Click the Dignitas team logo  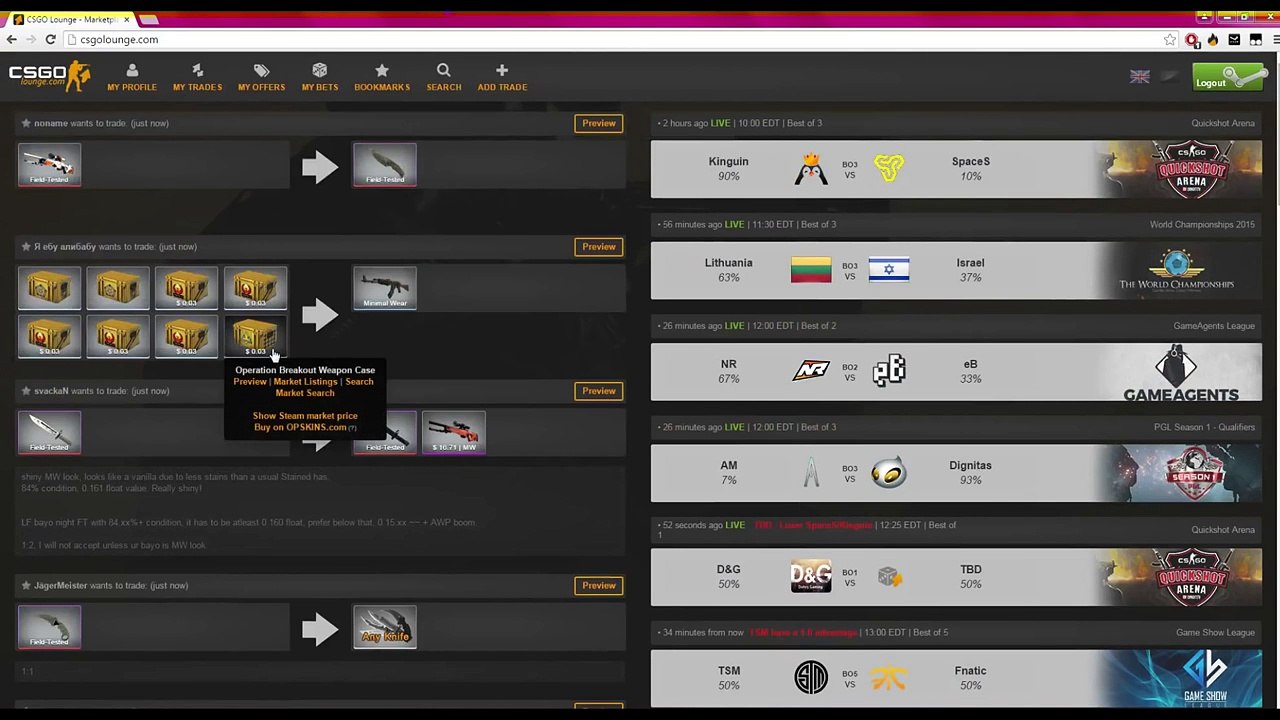(889, 473)
